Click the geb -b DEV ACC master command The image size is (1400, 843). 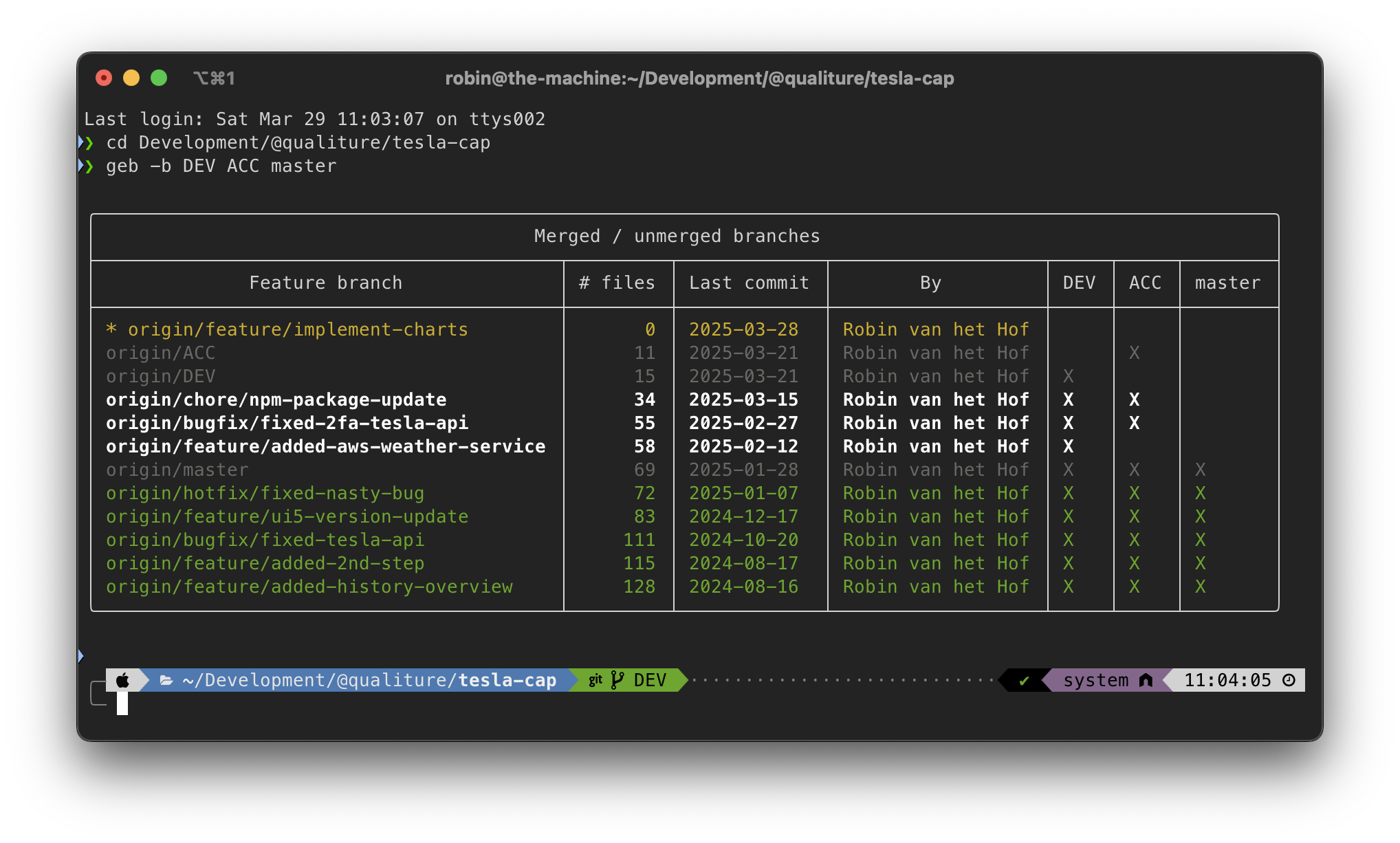pos(221,166)
